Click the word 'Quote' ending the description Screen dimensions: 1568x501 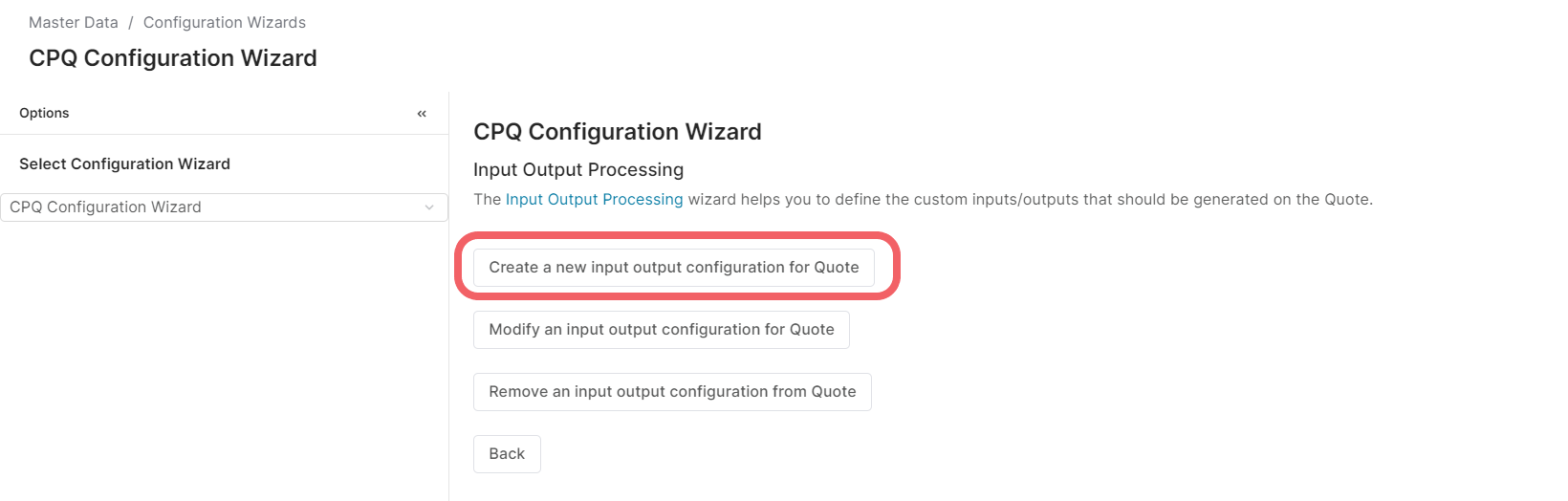click(1346, 199)
